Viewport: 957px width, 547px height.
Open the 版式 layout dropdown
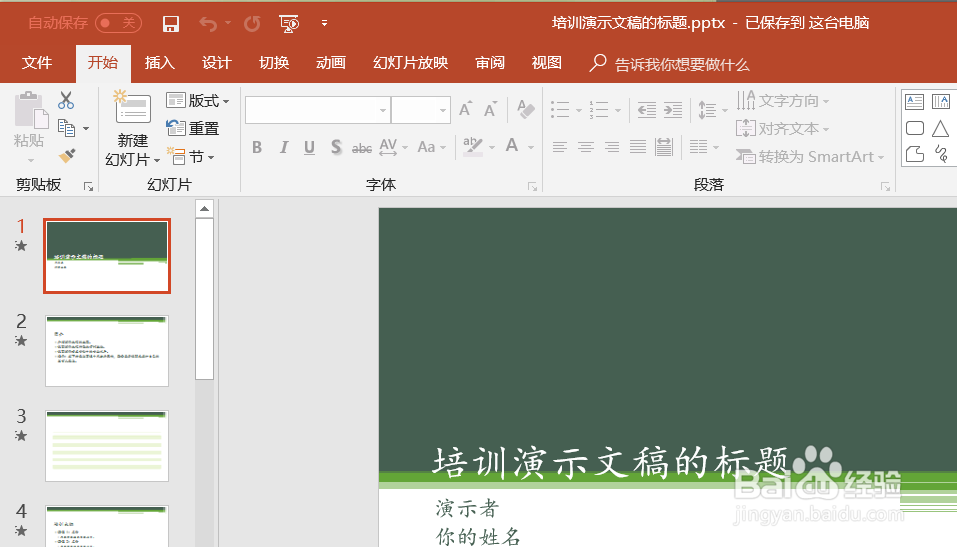(x=197, y=101)
